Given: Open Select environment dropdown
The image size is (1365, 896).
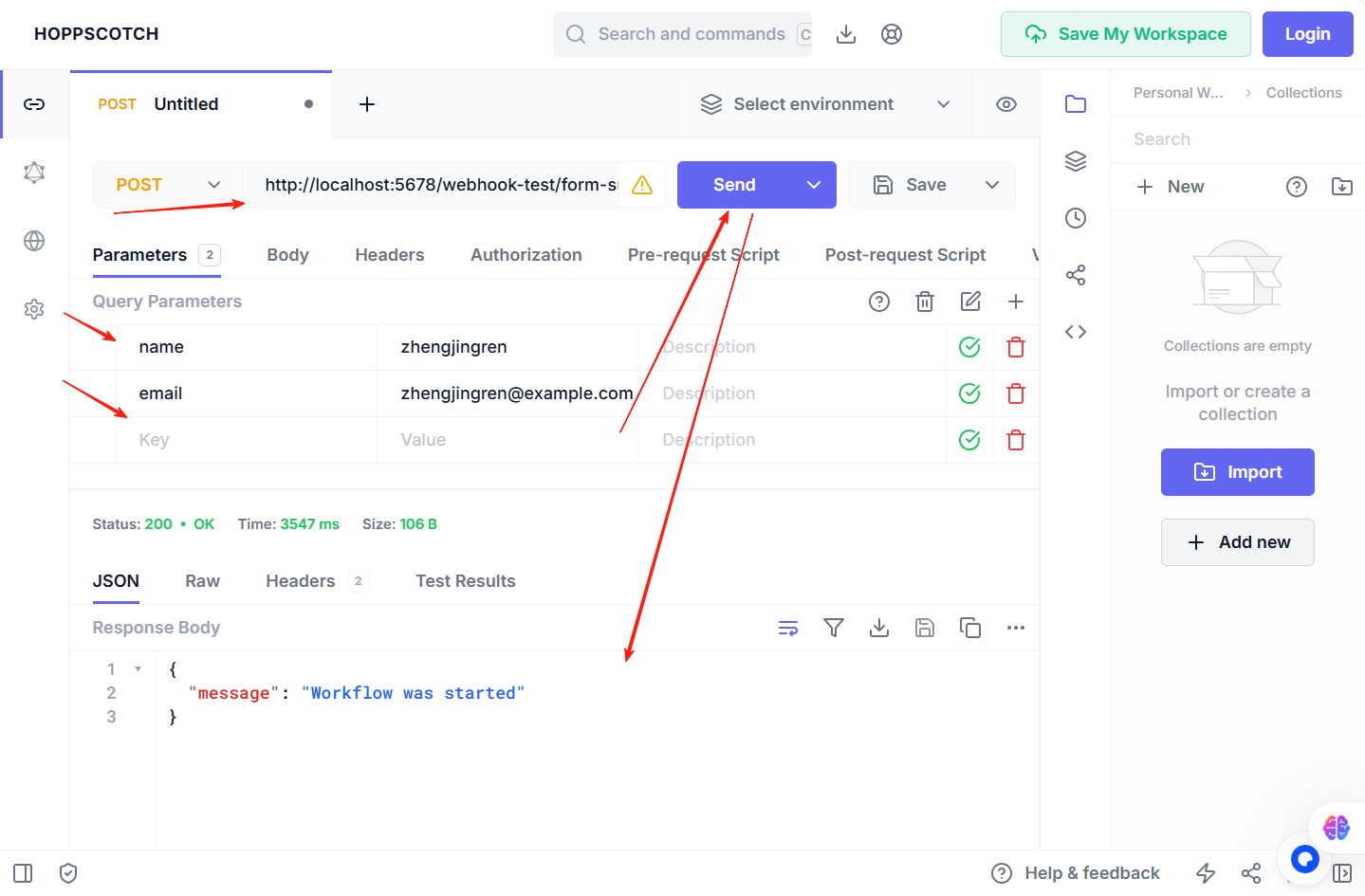Looking at the screenshot, I should point(824,104).
